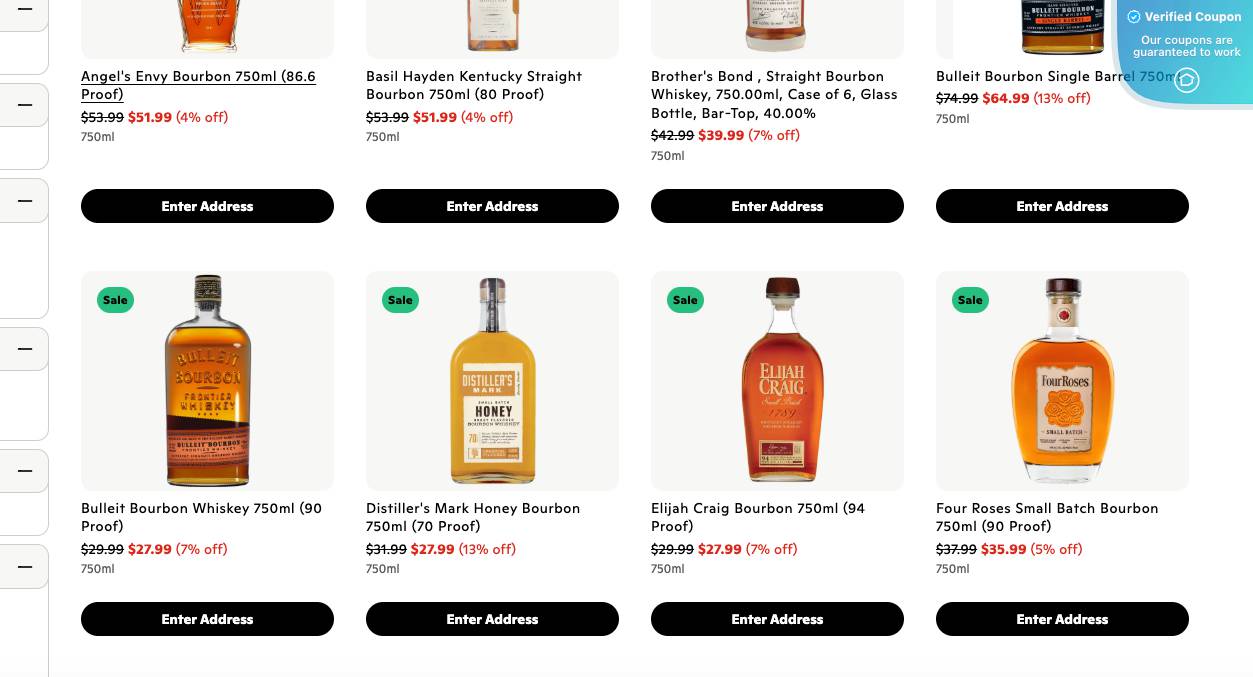View the Four Roses Small Batch bottle image
The image size is (1253, 677).
(1062, 381)
